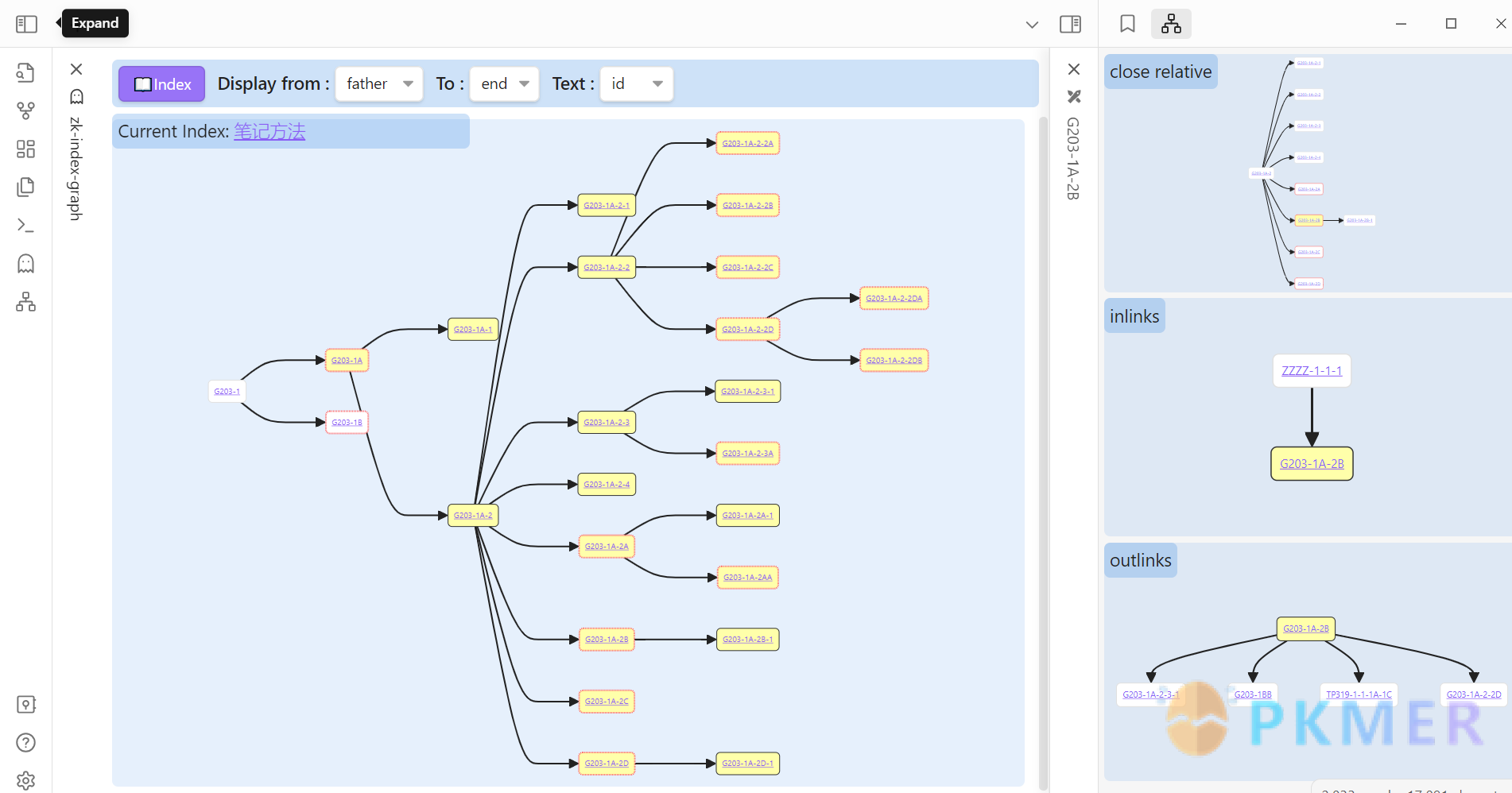Click the G203-1A-2-2D graph node
This screenshot has width=1512, height=793.
(x=747, y=329)
